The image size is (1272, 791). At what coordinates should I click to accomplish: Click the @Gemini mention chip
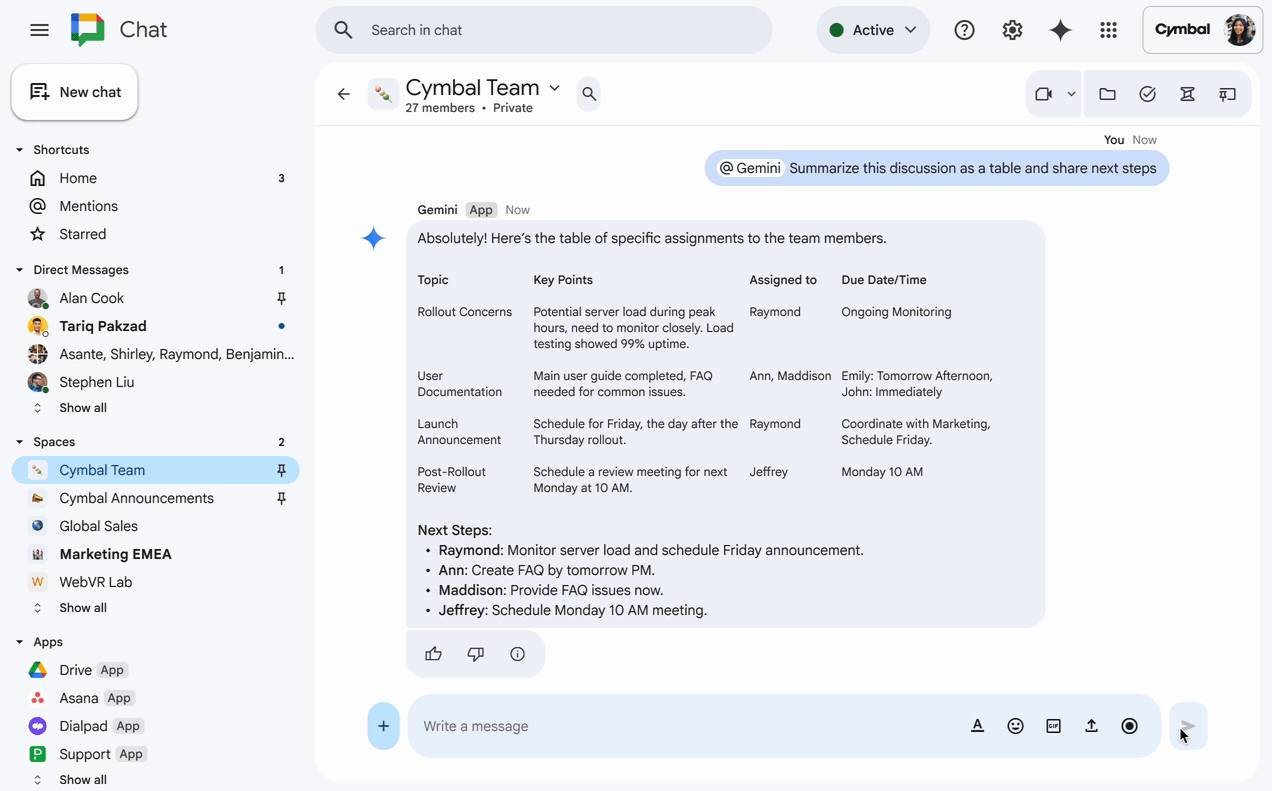(750, 168)
